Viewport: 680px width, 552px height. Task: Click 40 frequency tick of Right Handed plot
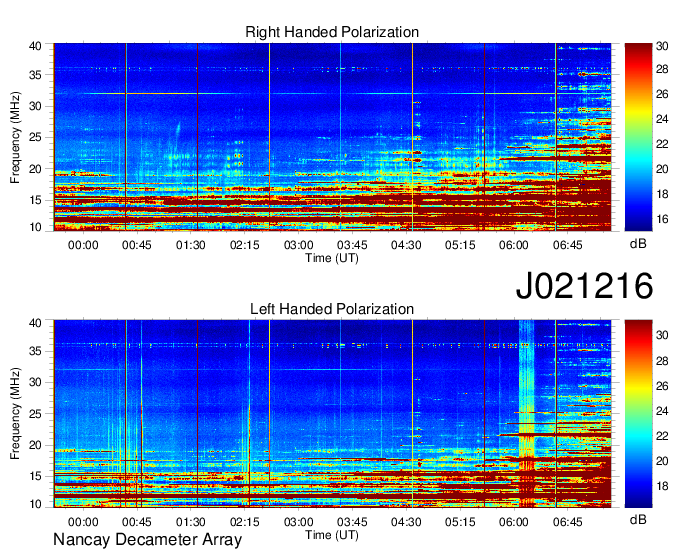pos(35,46)
